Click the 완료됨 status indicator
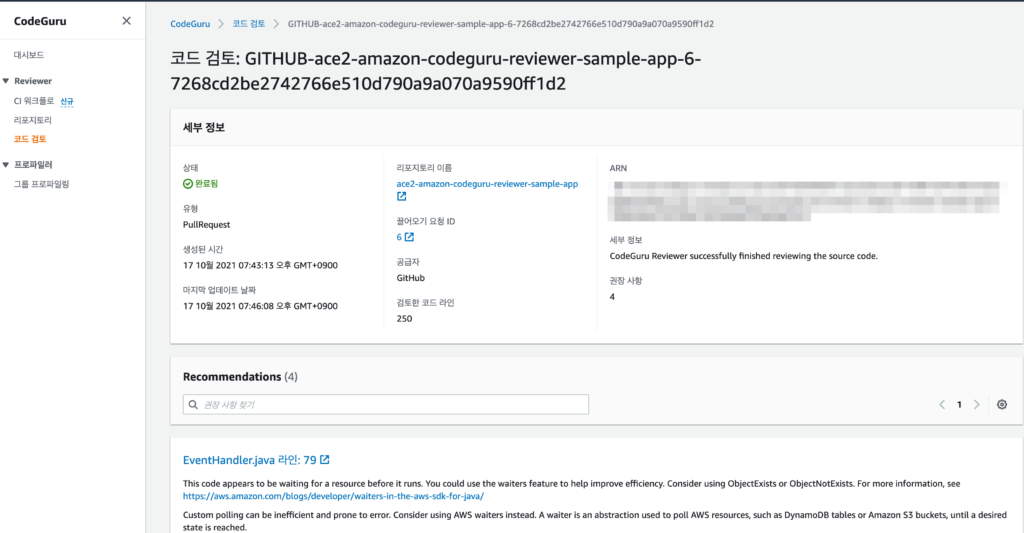The height and width of the screenshot is (533, 1024). (x=200, y=184)
